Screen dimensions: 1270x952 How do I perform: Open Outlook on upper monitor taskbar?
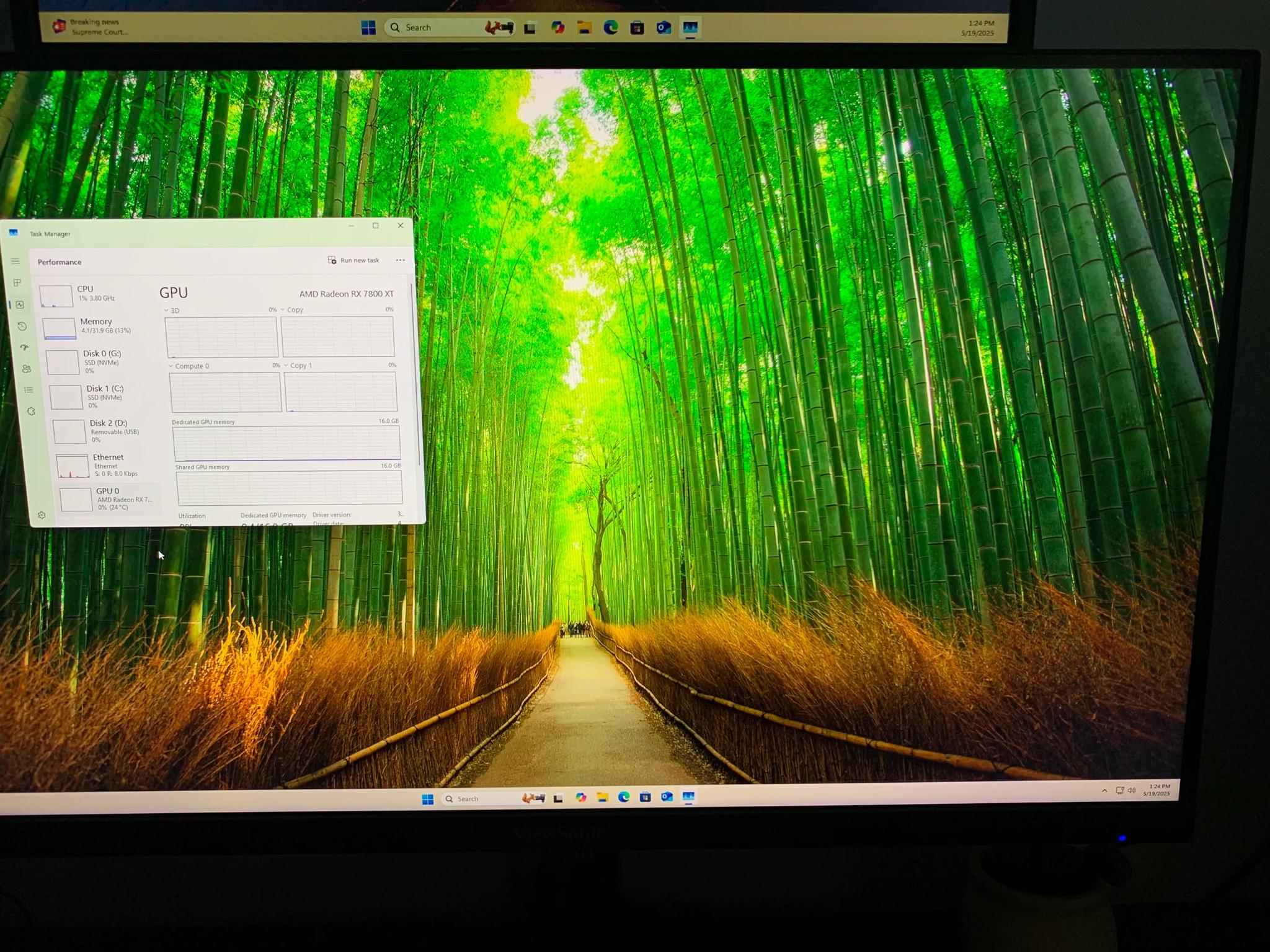point(664,27)
